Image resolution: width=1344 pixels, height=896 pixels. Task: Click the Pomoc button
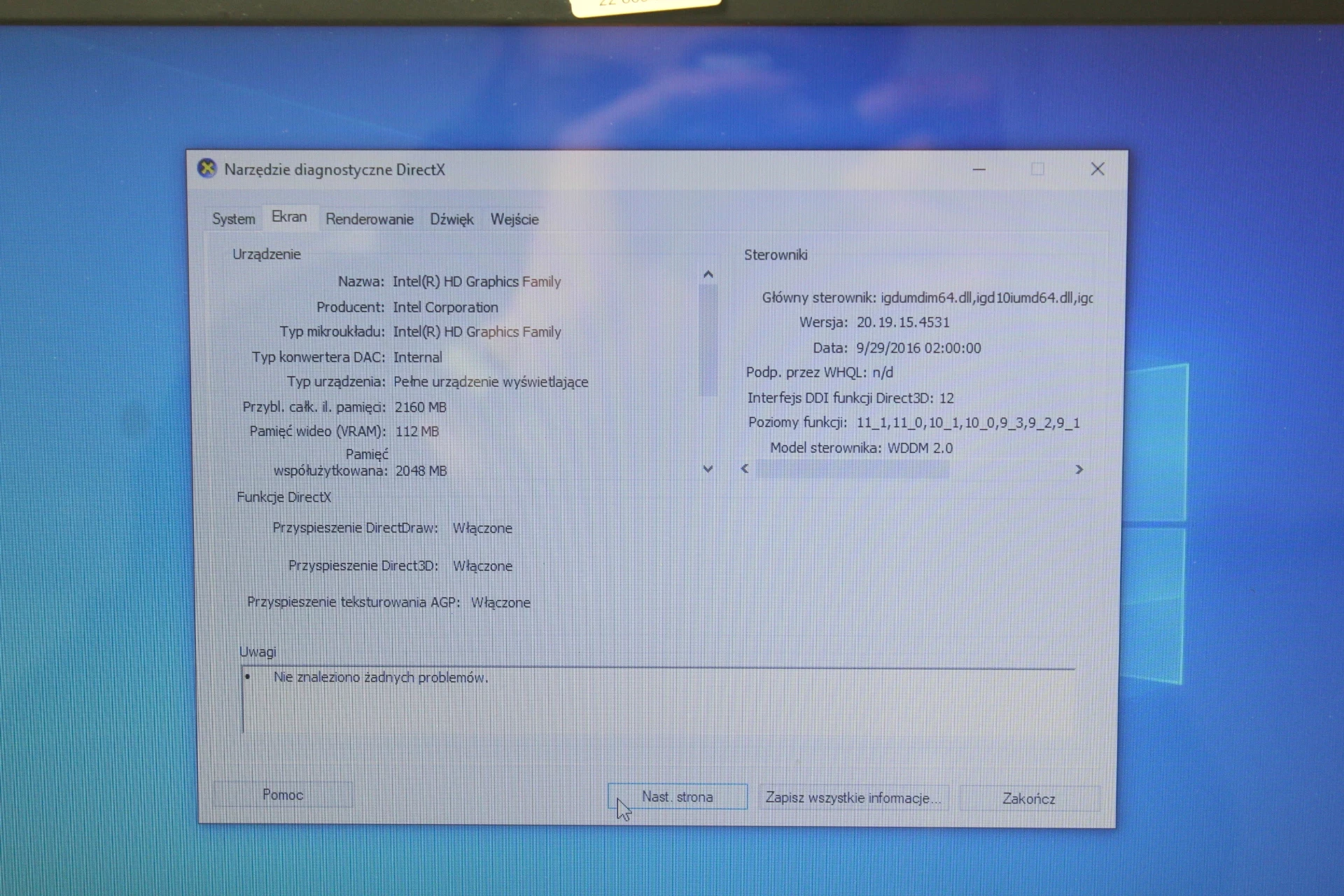[283, 794]
